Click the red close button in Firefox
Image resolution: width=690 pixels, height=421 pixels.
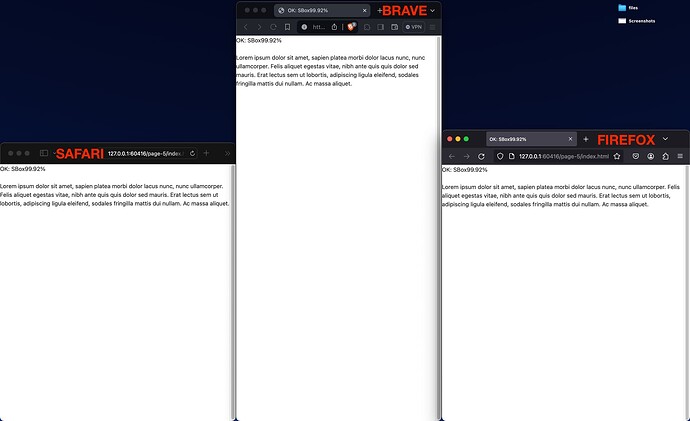point(450,139)
